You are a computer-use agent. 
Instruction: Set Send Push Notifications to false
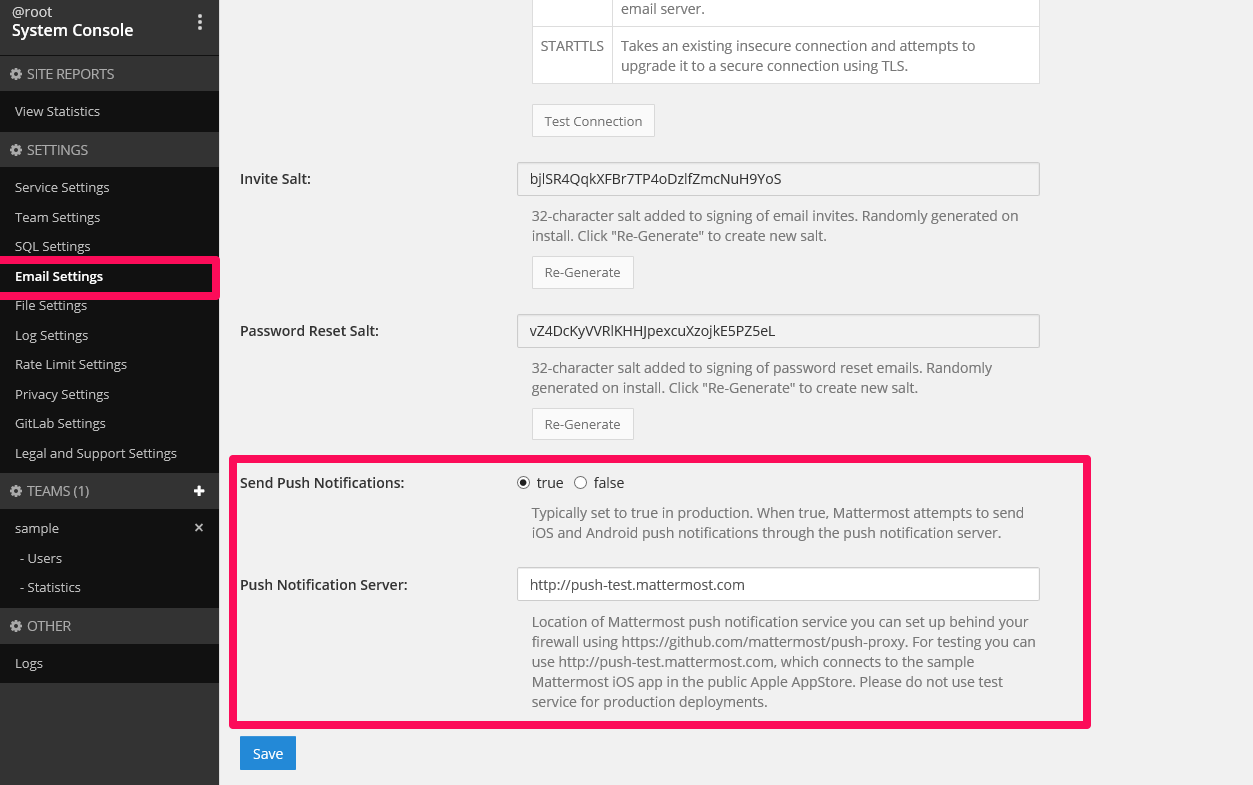(580, 483)
